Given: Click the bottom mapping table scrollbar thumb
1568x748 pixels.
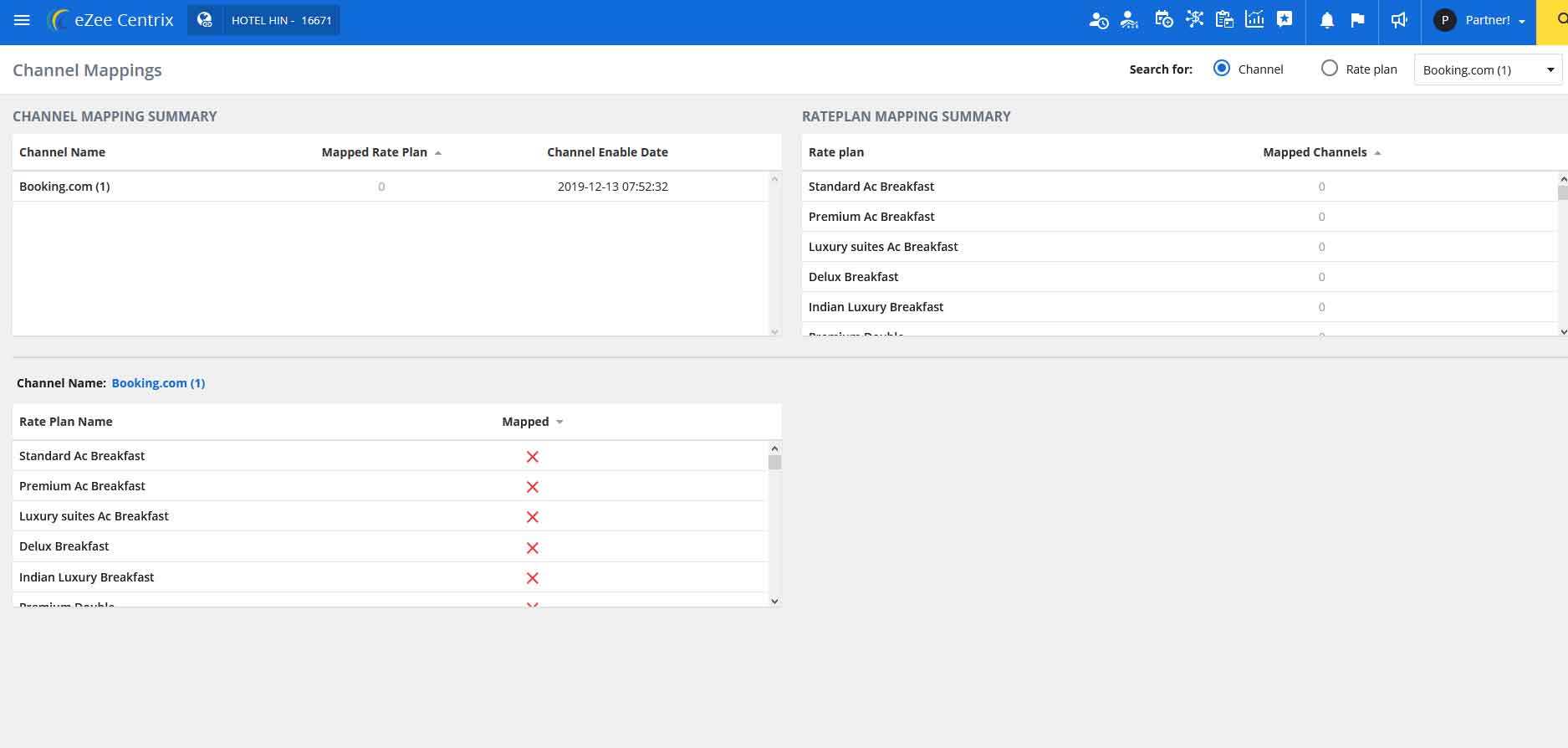Looking at the screenshot, I should point(774,462).
